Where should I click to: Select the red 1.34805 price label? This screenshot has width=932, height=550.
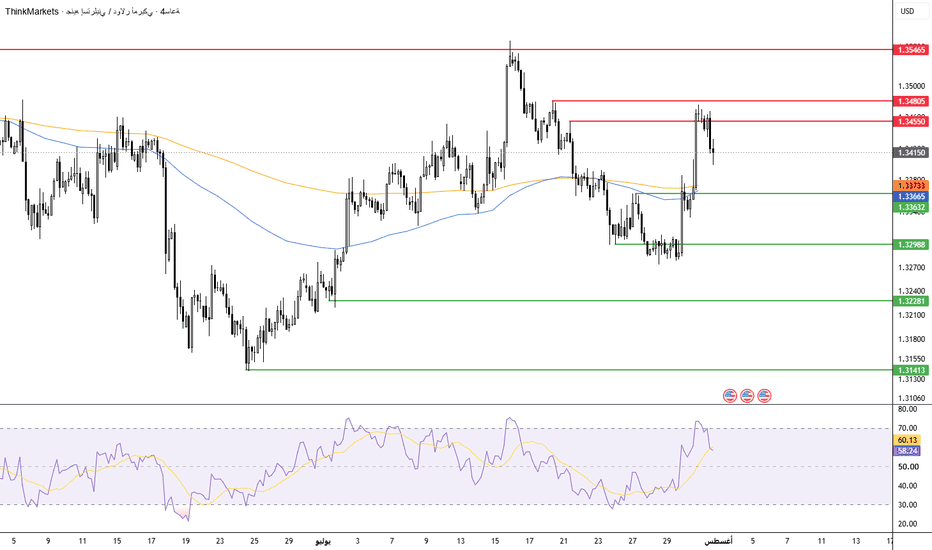pyautogui.click(x=911, y=102)
